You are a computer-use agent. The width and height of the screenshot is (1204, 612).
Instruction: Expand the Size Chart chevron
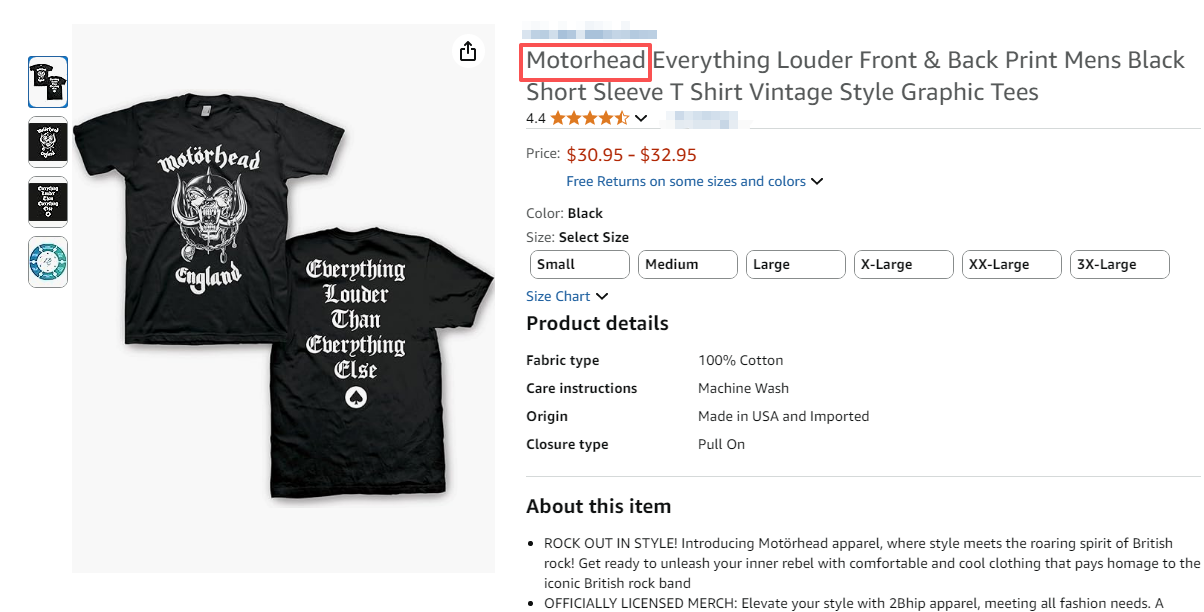pyautogui.click(x=601, y=296)
